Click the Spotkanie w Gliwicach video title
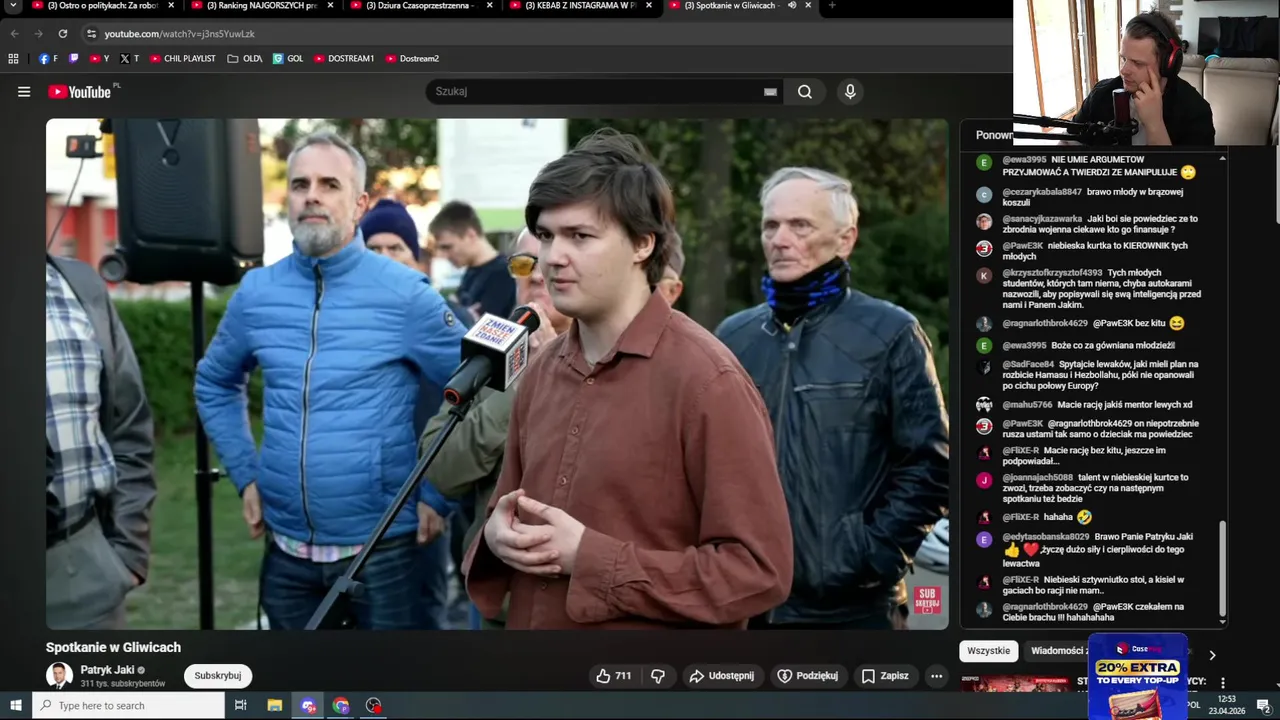Viewport: 1280px width, 720px height. click(113, 647)
